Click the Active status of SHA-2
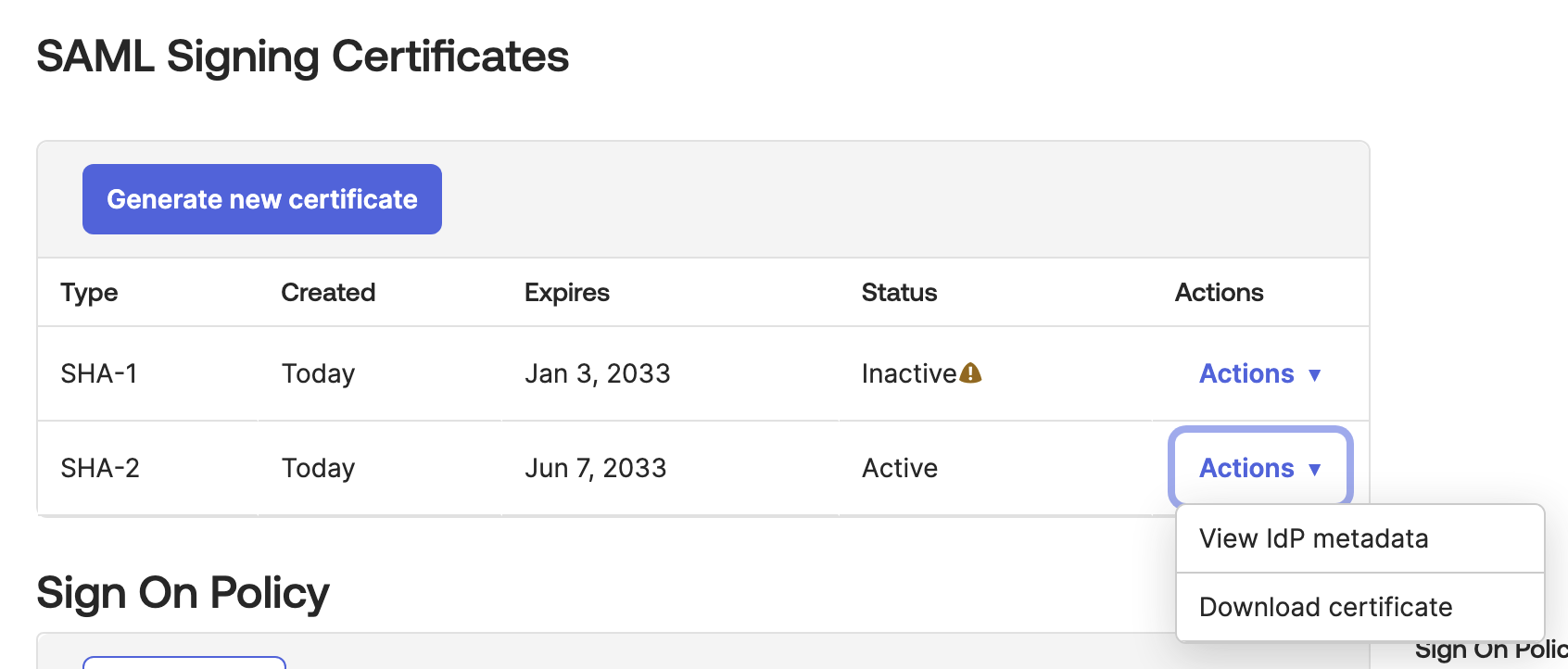Viewport: 1568px width, 669px height. [x=899, y=468]
